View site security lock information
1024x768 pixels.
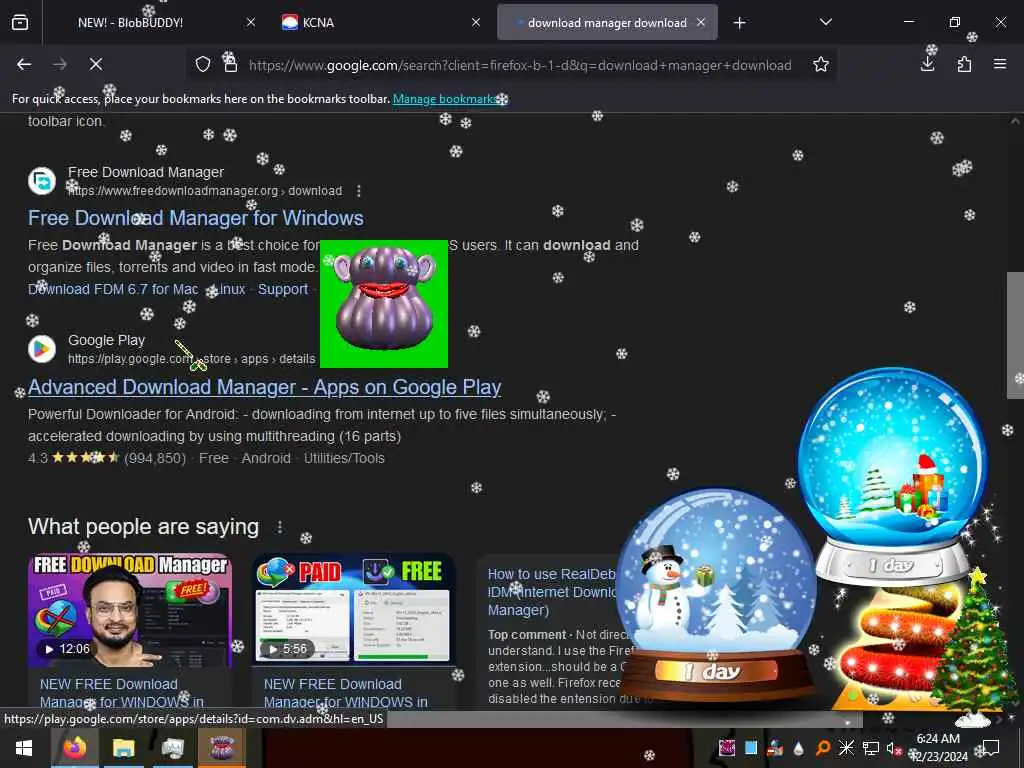point(231,64)
